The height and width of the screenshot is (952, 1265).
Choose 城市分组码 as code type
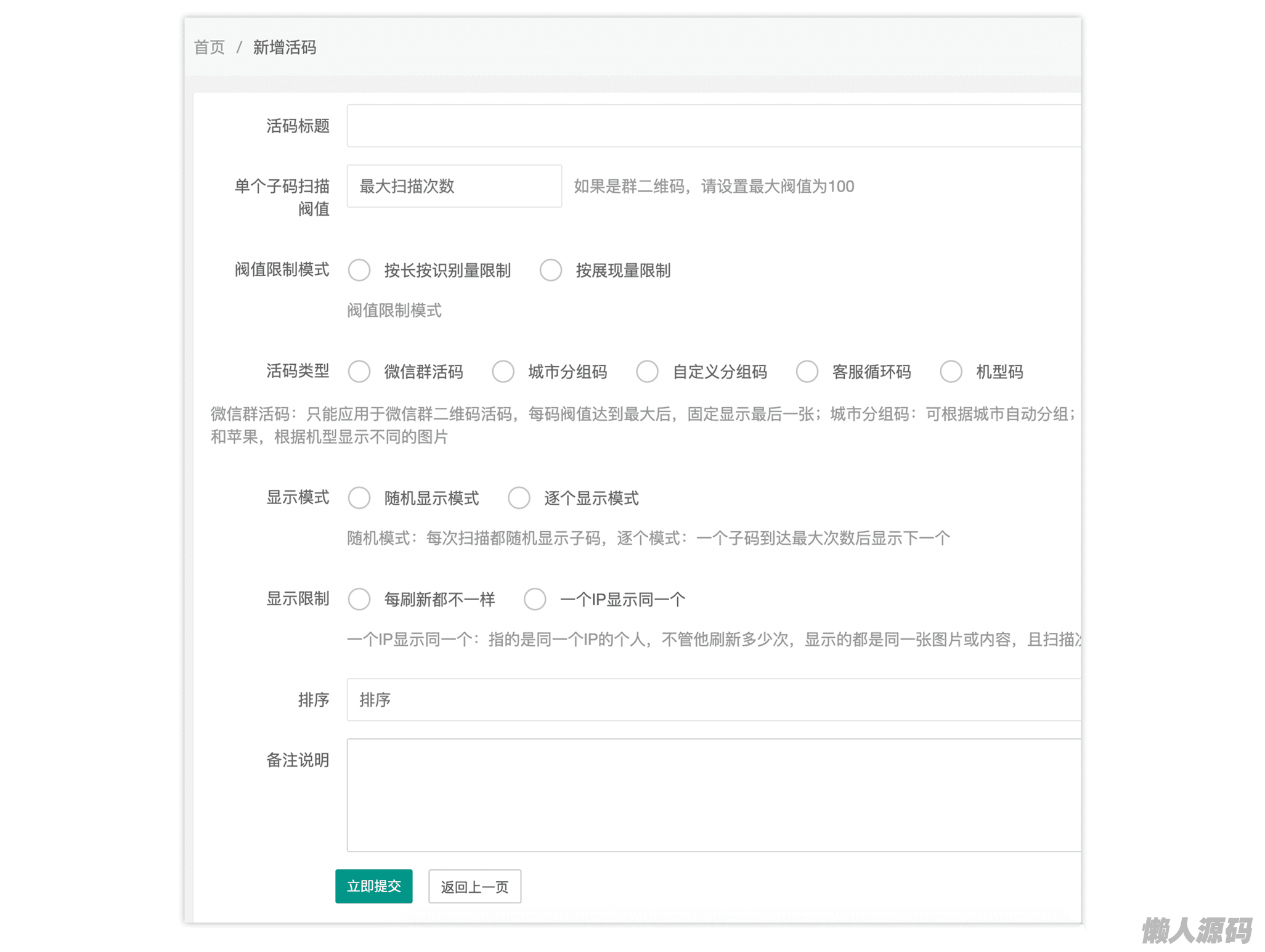click(x=503, y=372)
